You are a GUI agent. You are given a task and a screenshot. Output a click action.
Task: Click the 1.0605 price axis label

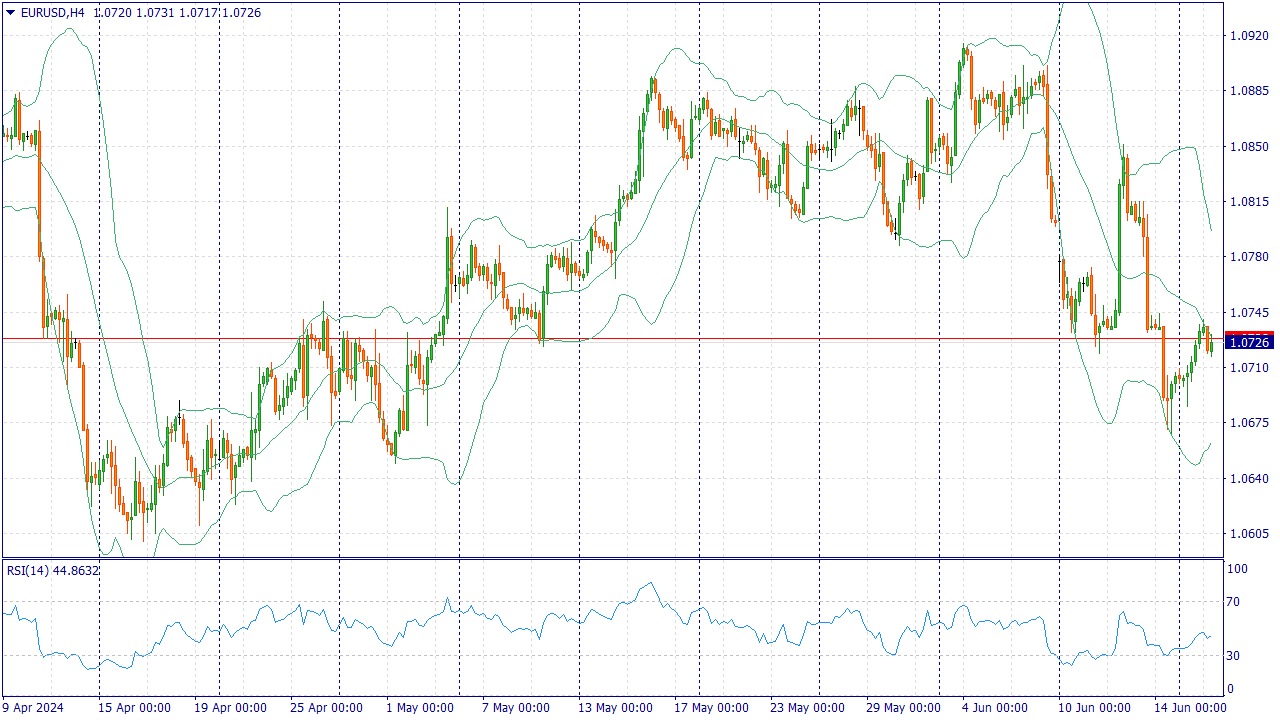pyautogui.click(x=1249, y=533)
